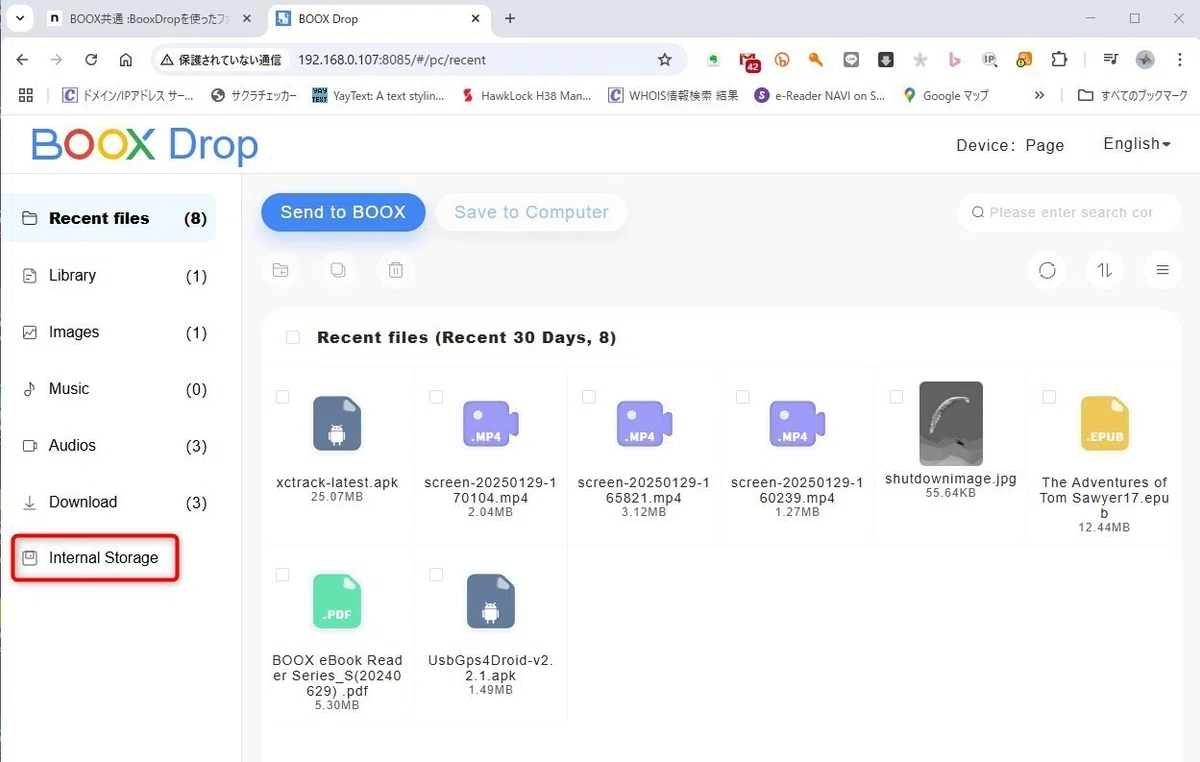Click the new folder icon in toolbar
The image size is (1200, 762).
(x=280, y=270)
